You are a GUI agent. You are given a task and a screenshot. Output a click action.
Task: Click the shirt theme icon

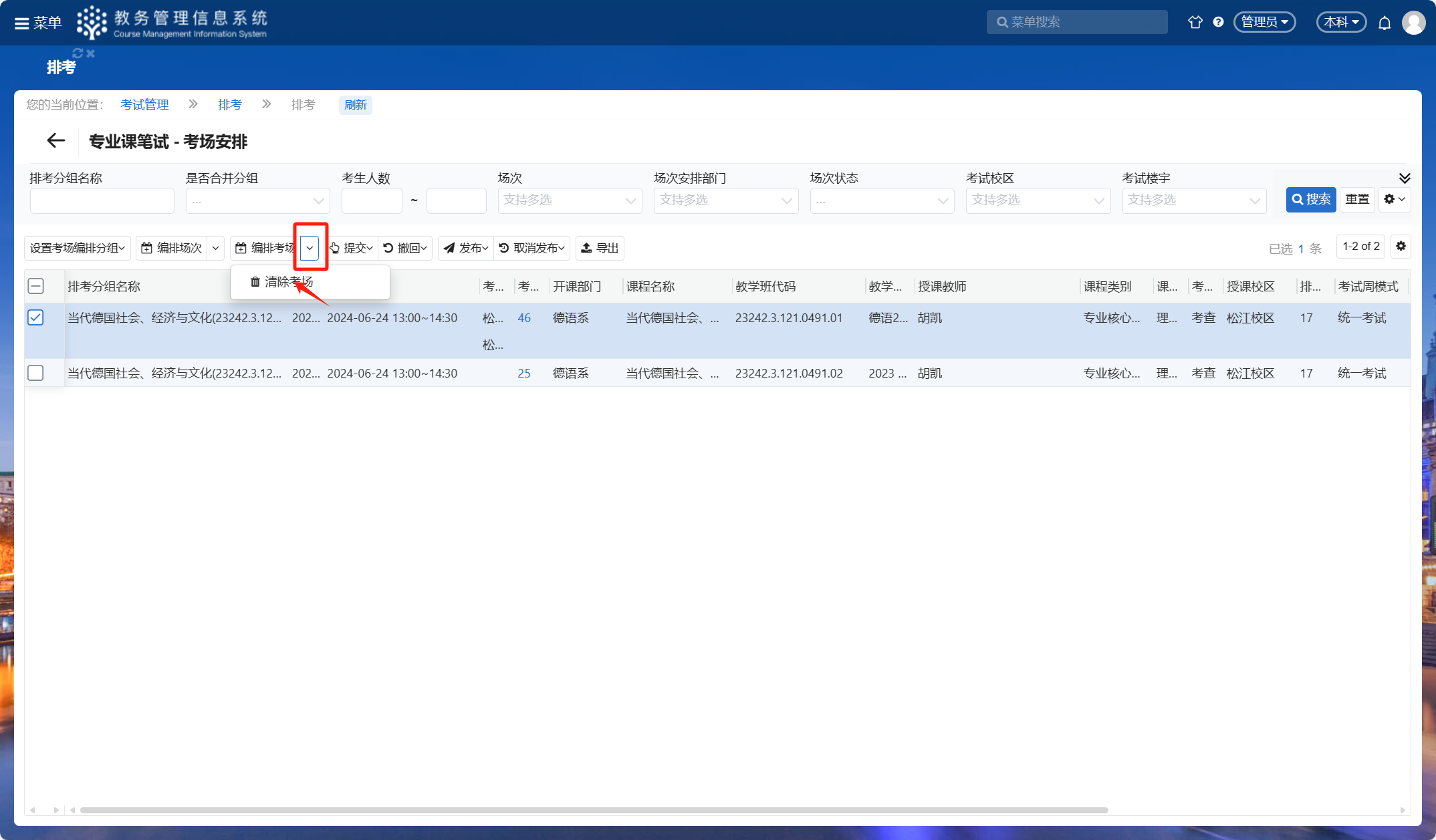[x=1195, y=22]
